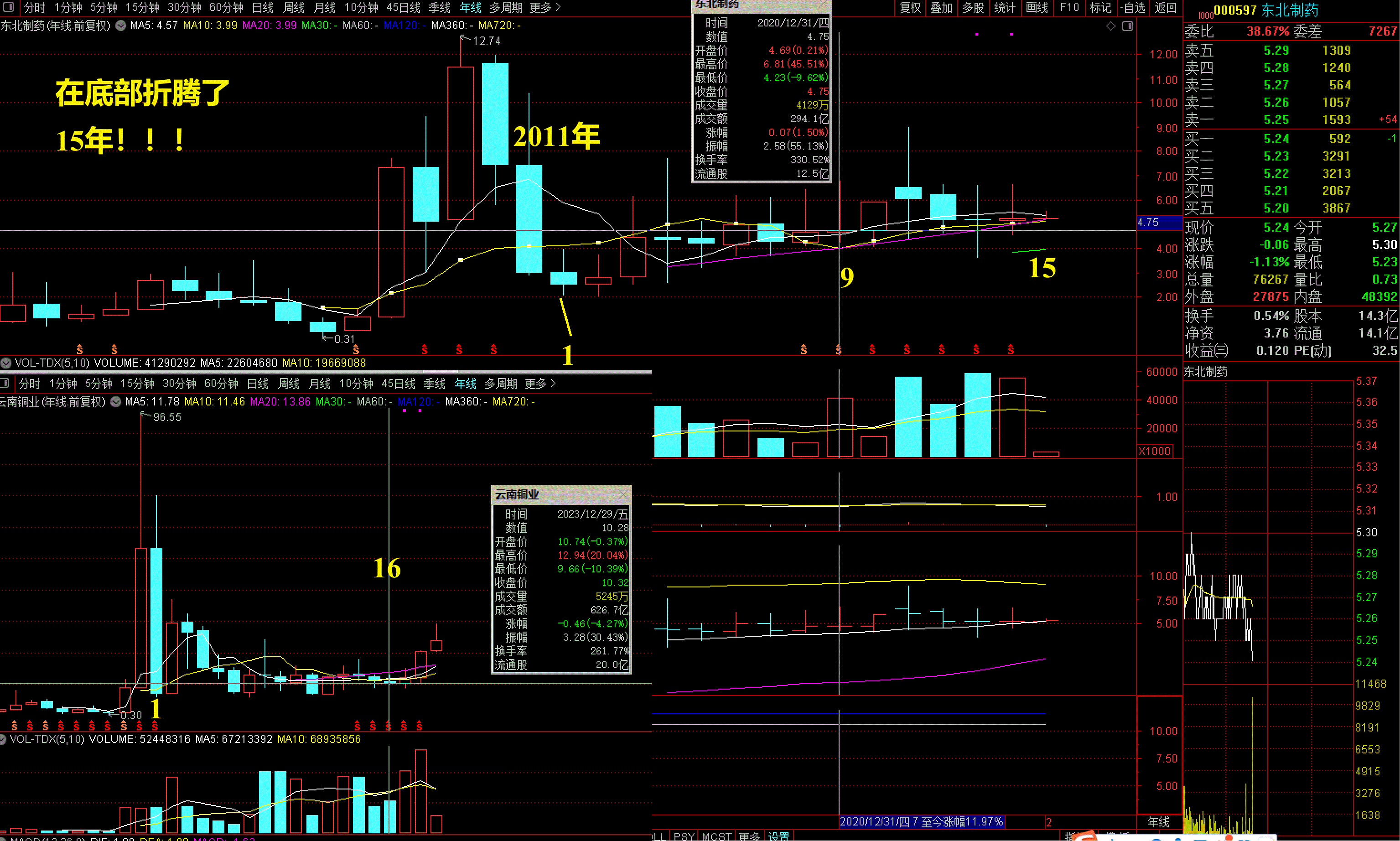Click the right panel layout icon
1400x841 pixels.
1127,26
